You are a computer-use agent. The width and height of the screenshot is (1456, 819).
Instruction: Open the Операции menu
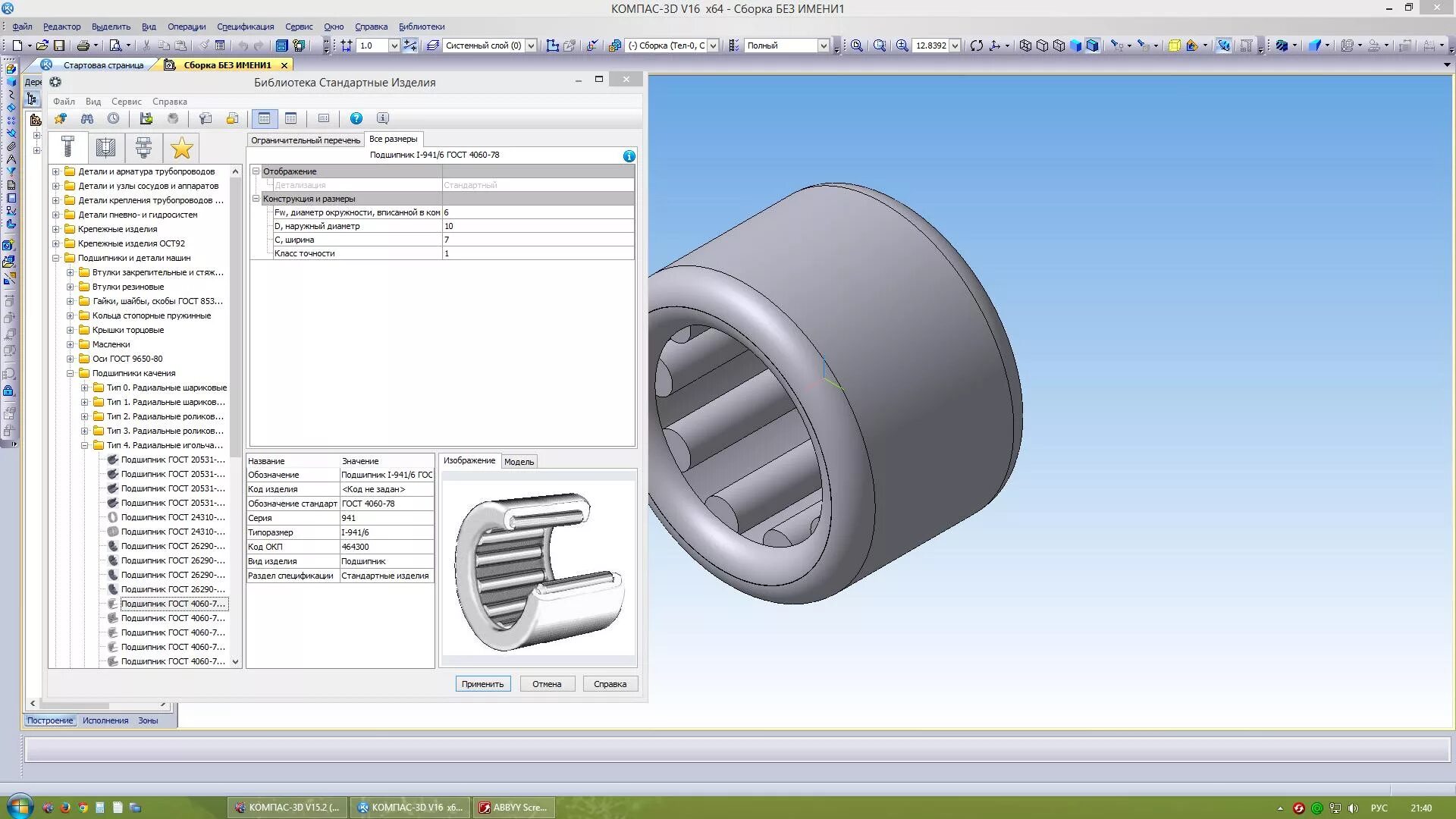tap(187, 27)
